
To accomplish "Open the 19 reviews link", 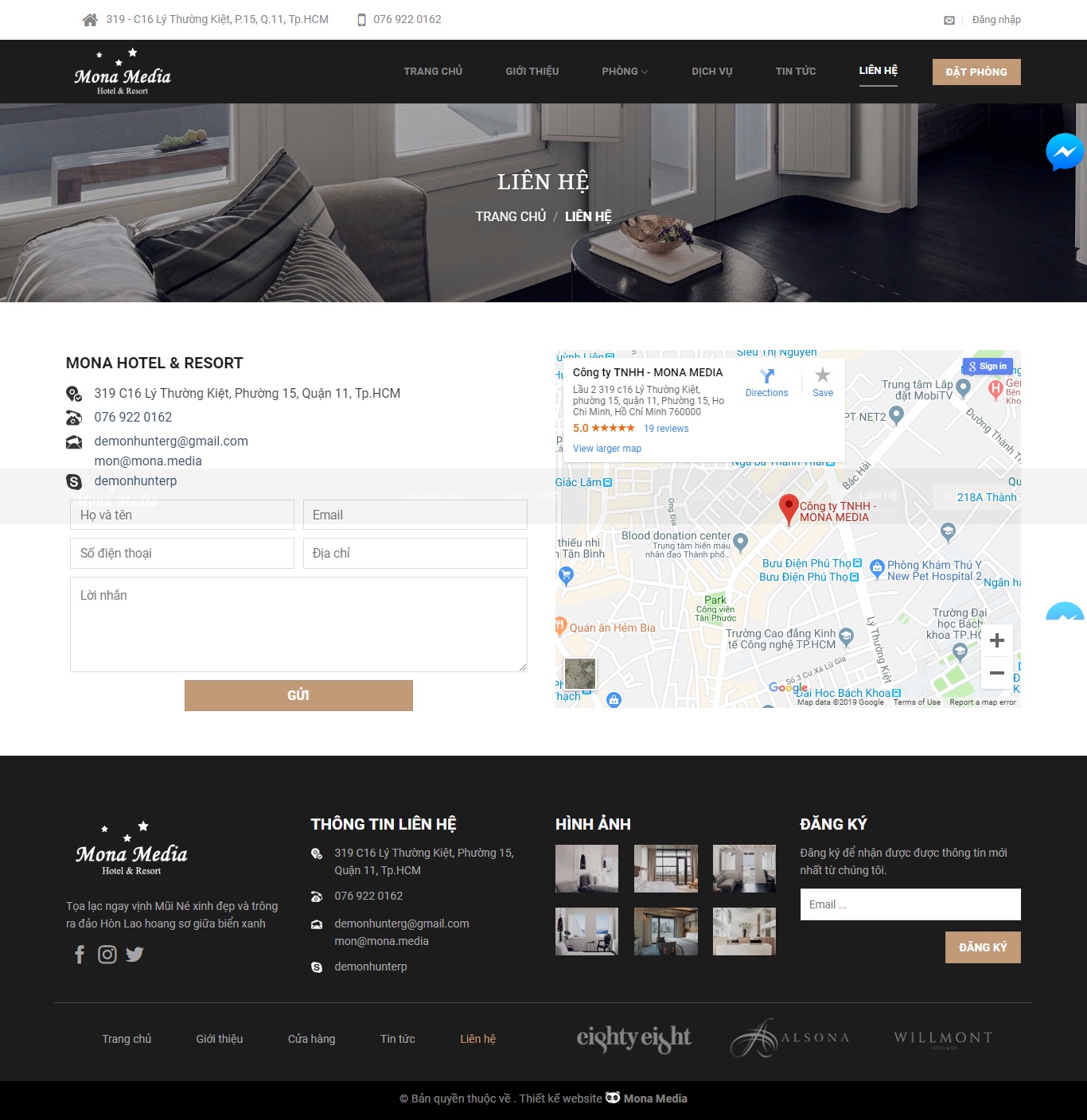I will coord(666,429).
